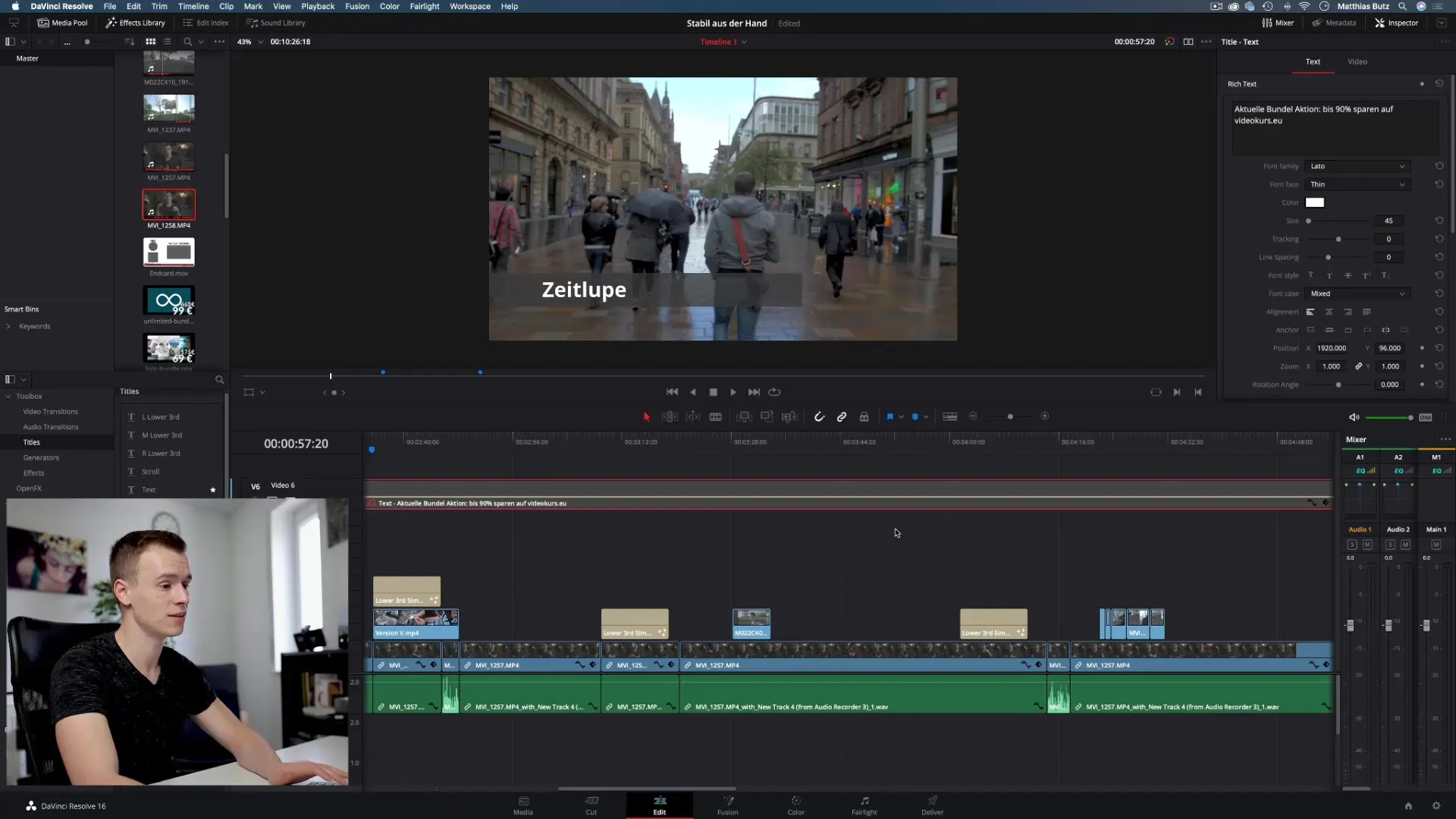Image resolution: width=1456 pixels, height=819 pixels.
Task: Set text alignment to right
Action: tap(1348, 312)
